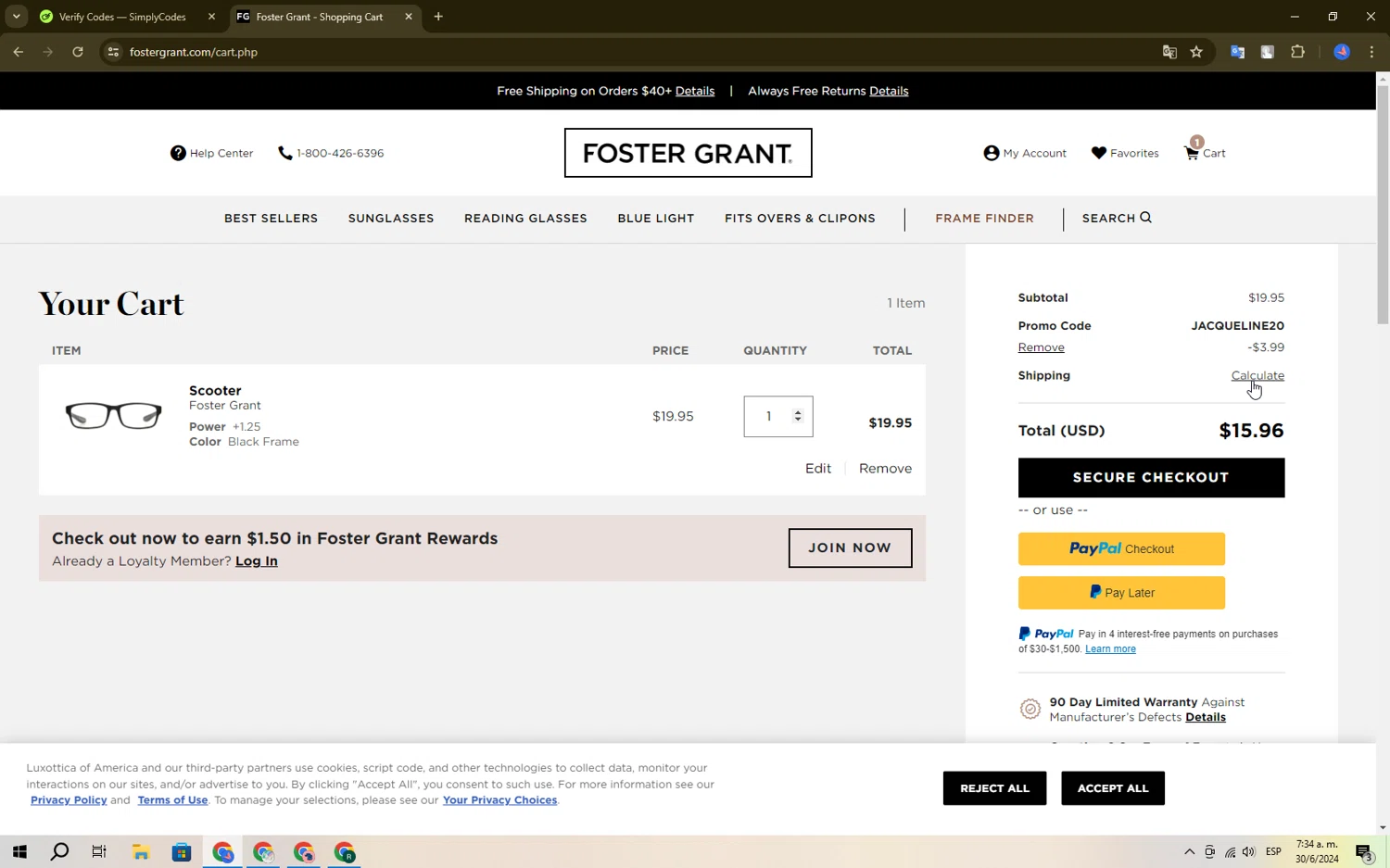The height and width of the screenshot is (868, 1390).
Task: Open the Help Center question mark icon
Action: tap(178, 153)
